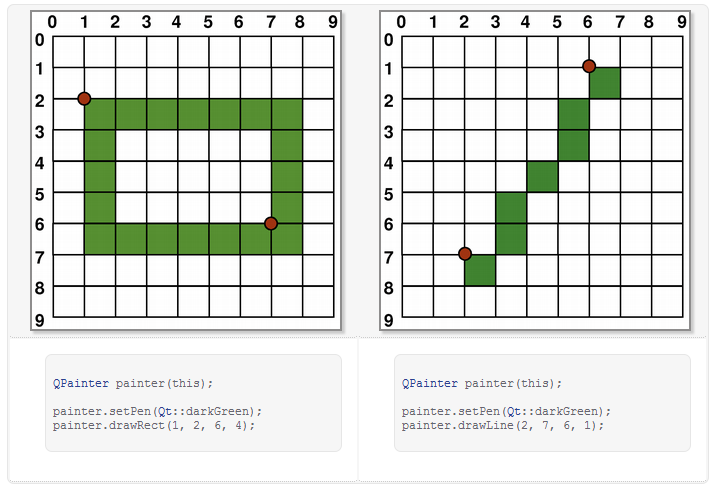Screen dimensions: 716x489
Task: Click row label 9 beside the right grid
Action: click(388, 320)
